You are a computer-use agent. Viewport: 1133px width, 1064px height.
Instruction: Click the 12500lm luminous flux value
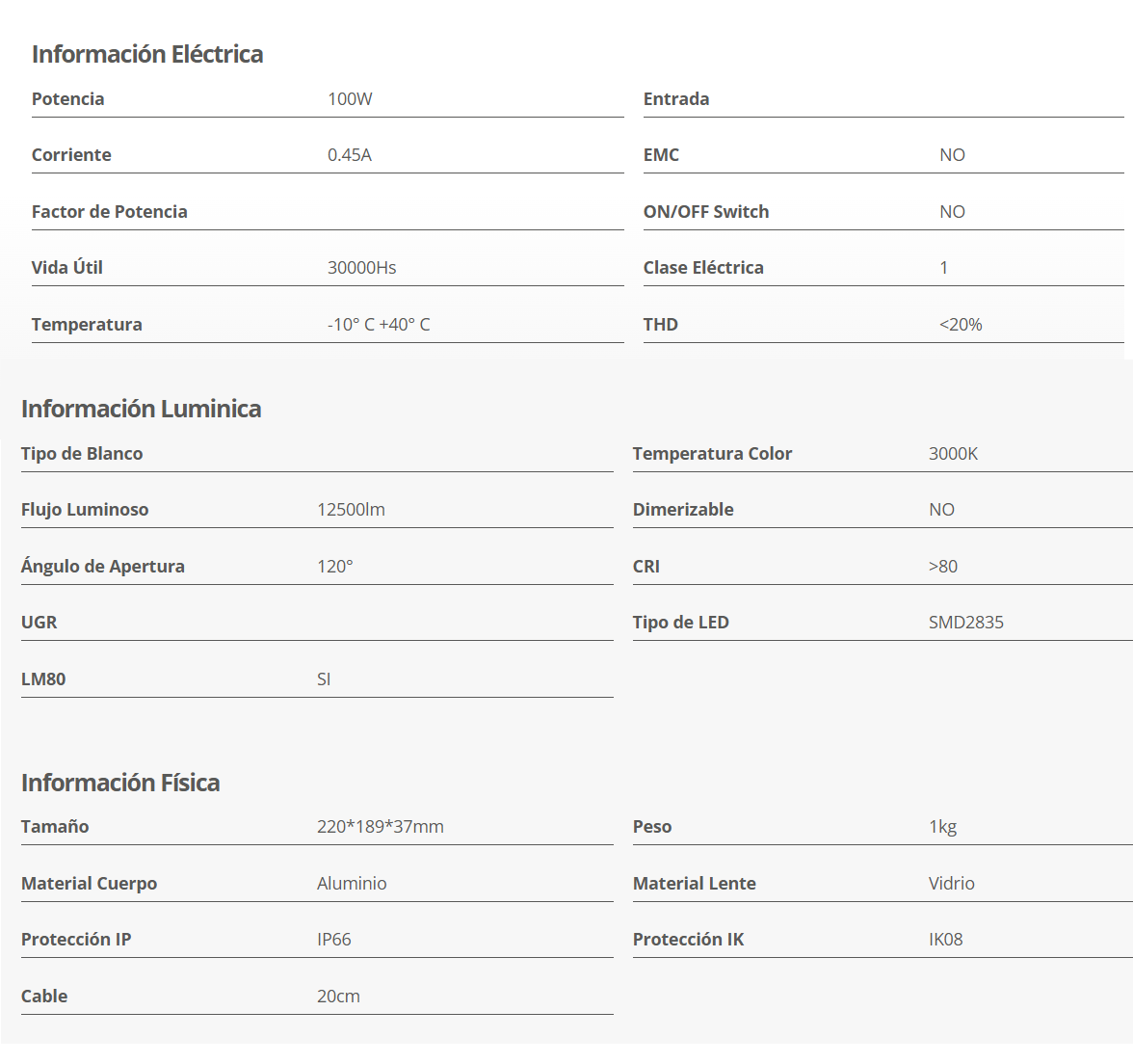click(x=351, y=510)
